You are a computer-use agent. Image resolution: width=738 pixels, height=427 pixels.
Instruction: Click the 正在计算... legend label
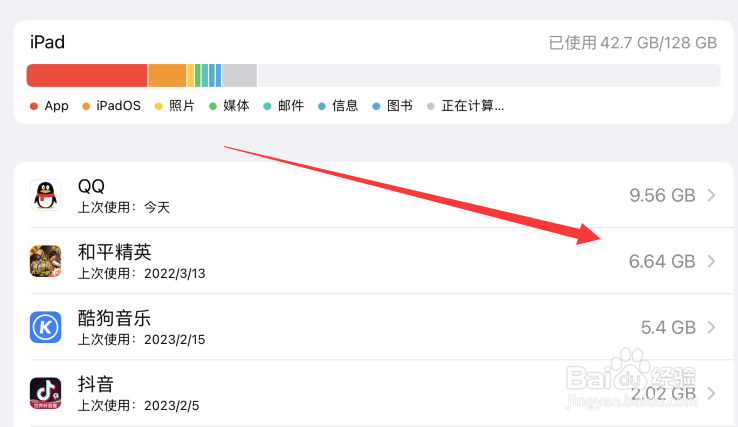[x=473, y=106]
